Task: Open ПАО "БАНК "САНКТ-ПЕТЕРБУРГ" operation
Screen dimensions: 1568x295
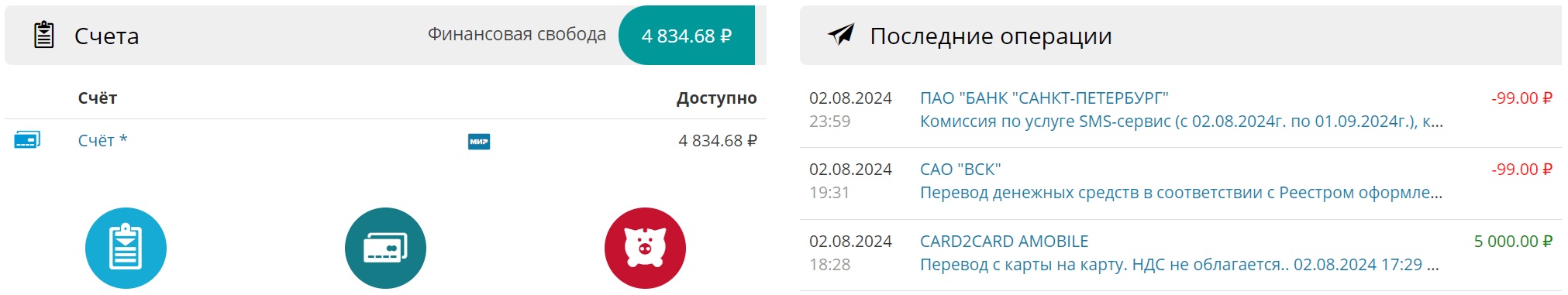Action: [1044, 98]
